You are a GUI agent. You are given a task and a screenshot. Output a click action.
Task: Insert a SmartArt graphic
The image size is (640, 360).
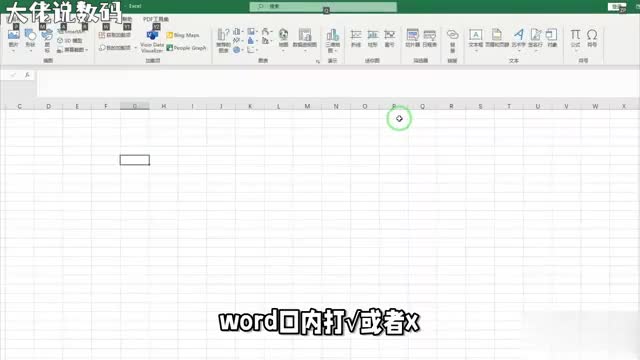coord(70,31)
